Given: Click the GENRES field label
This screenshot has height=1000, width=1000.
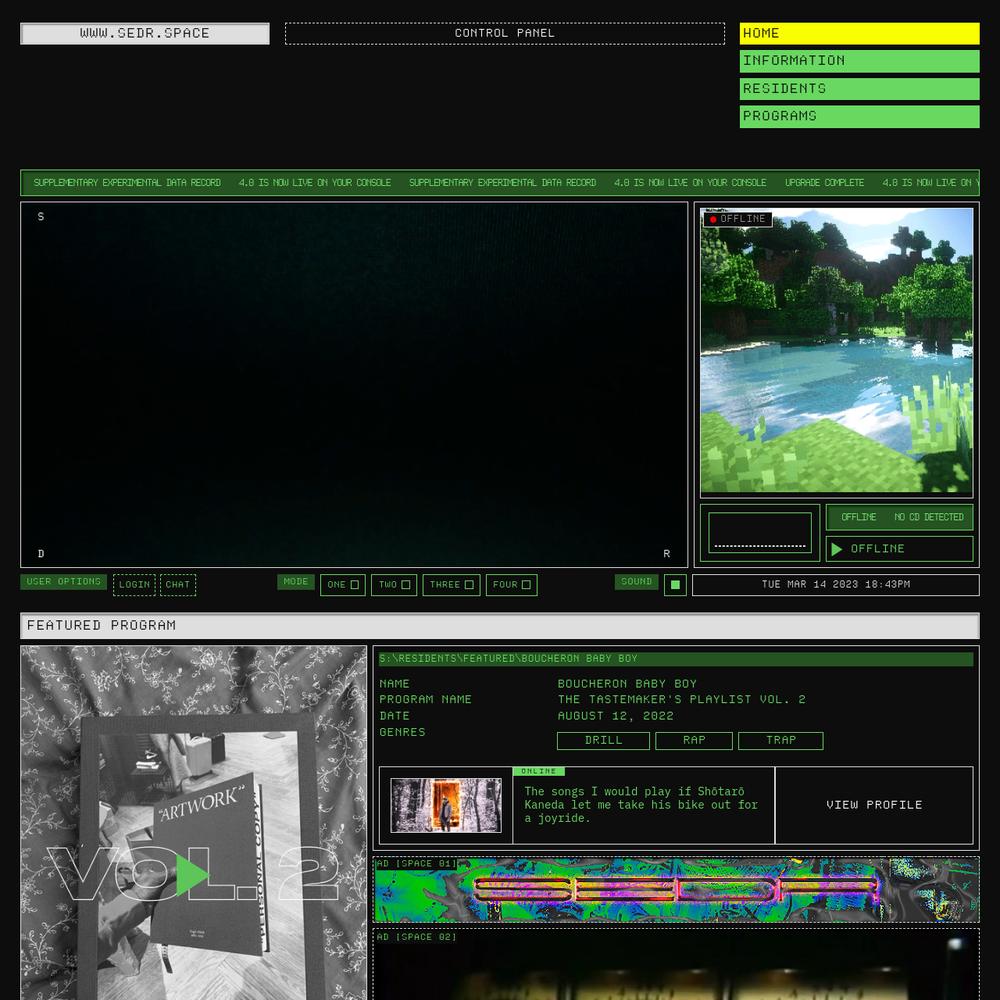Looking at the screenshot, I should click(x=402, y=732).
